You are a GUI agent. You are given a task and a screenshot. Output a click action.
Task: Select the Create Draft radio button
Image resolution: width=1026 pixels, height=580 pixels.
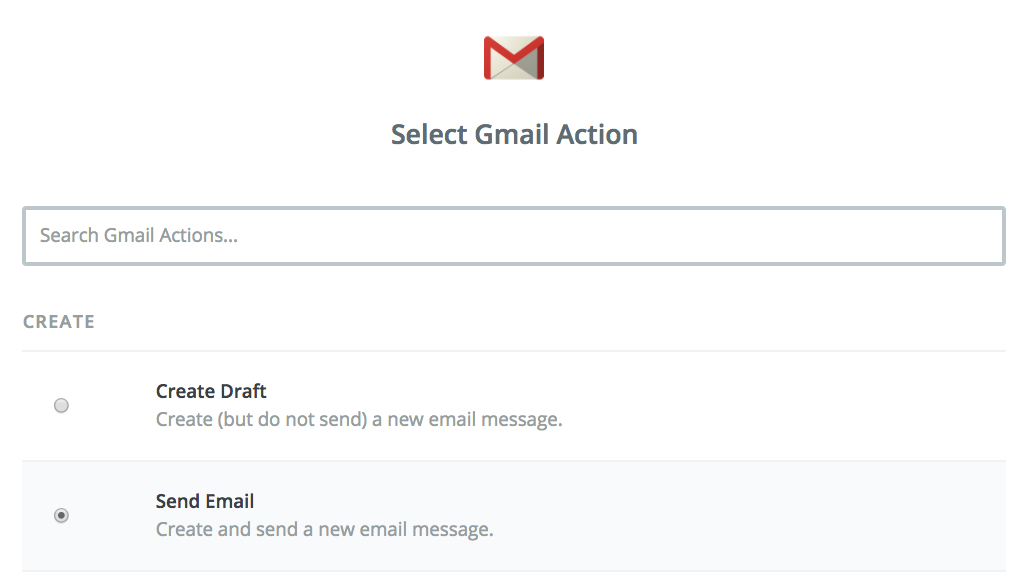[x=61, y=405]
